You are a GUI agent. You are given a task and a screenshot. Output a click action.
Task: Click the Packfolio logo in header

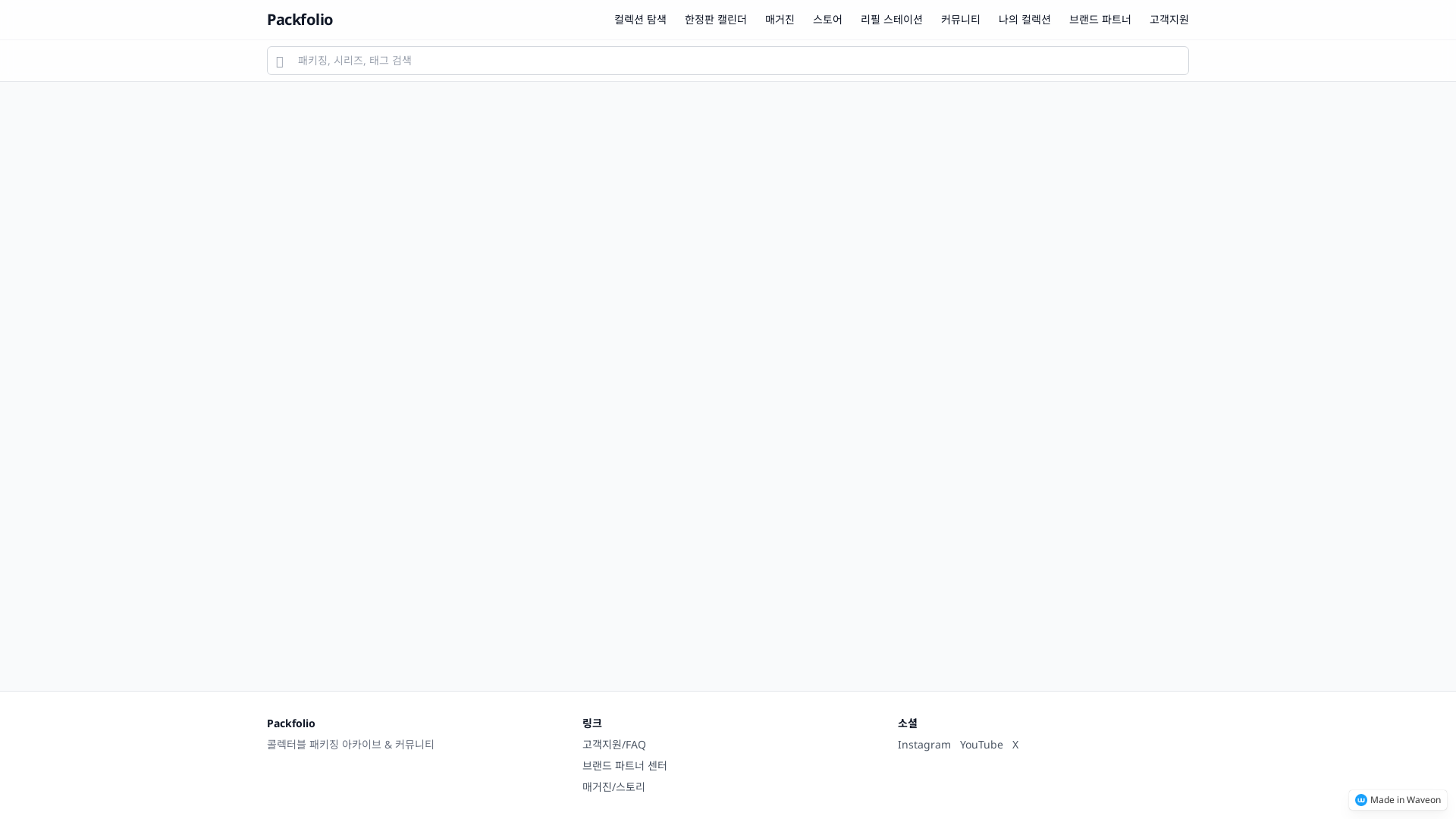300,20
